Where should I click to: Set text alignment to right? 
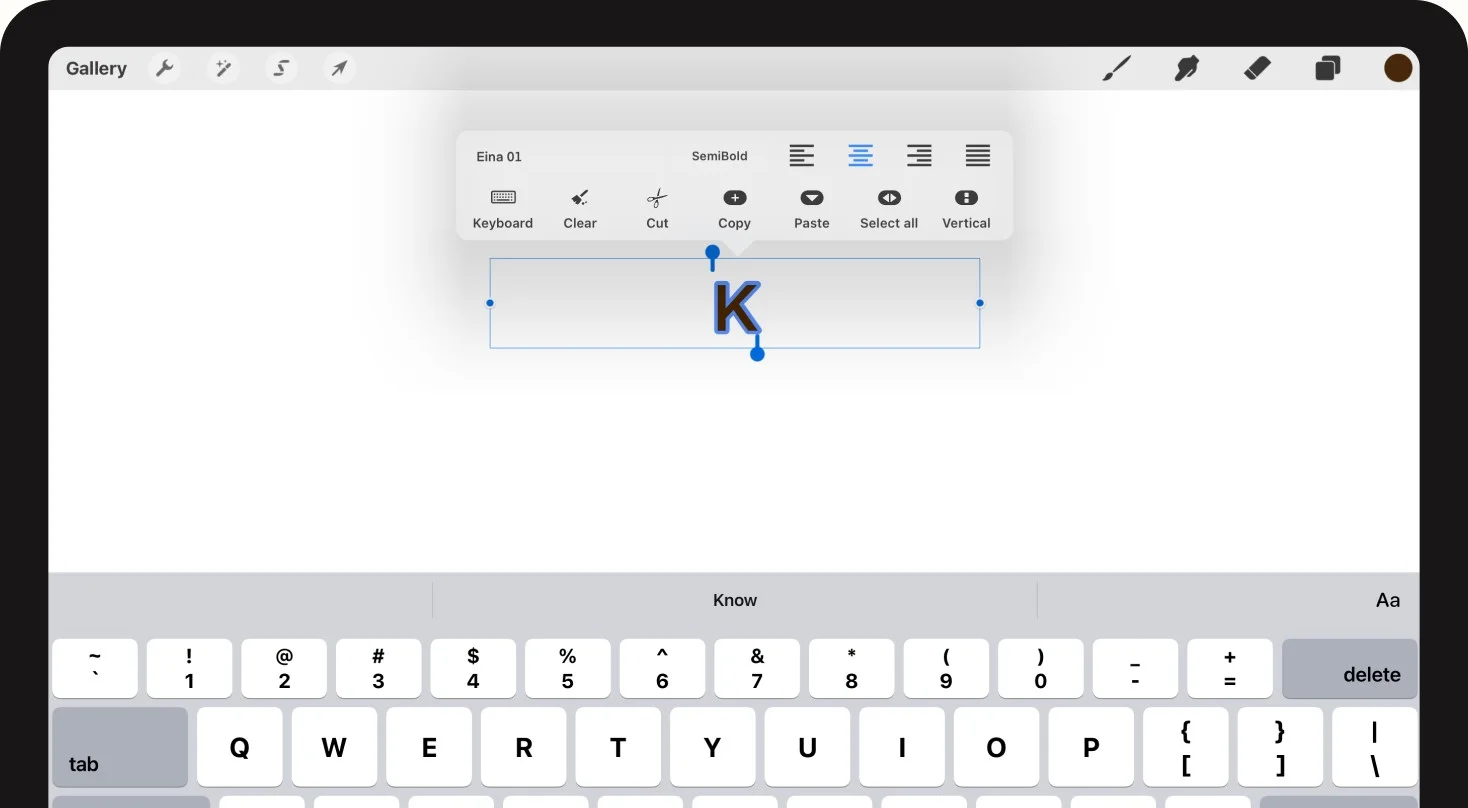(919, 156)
